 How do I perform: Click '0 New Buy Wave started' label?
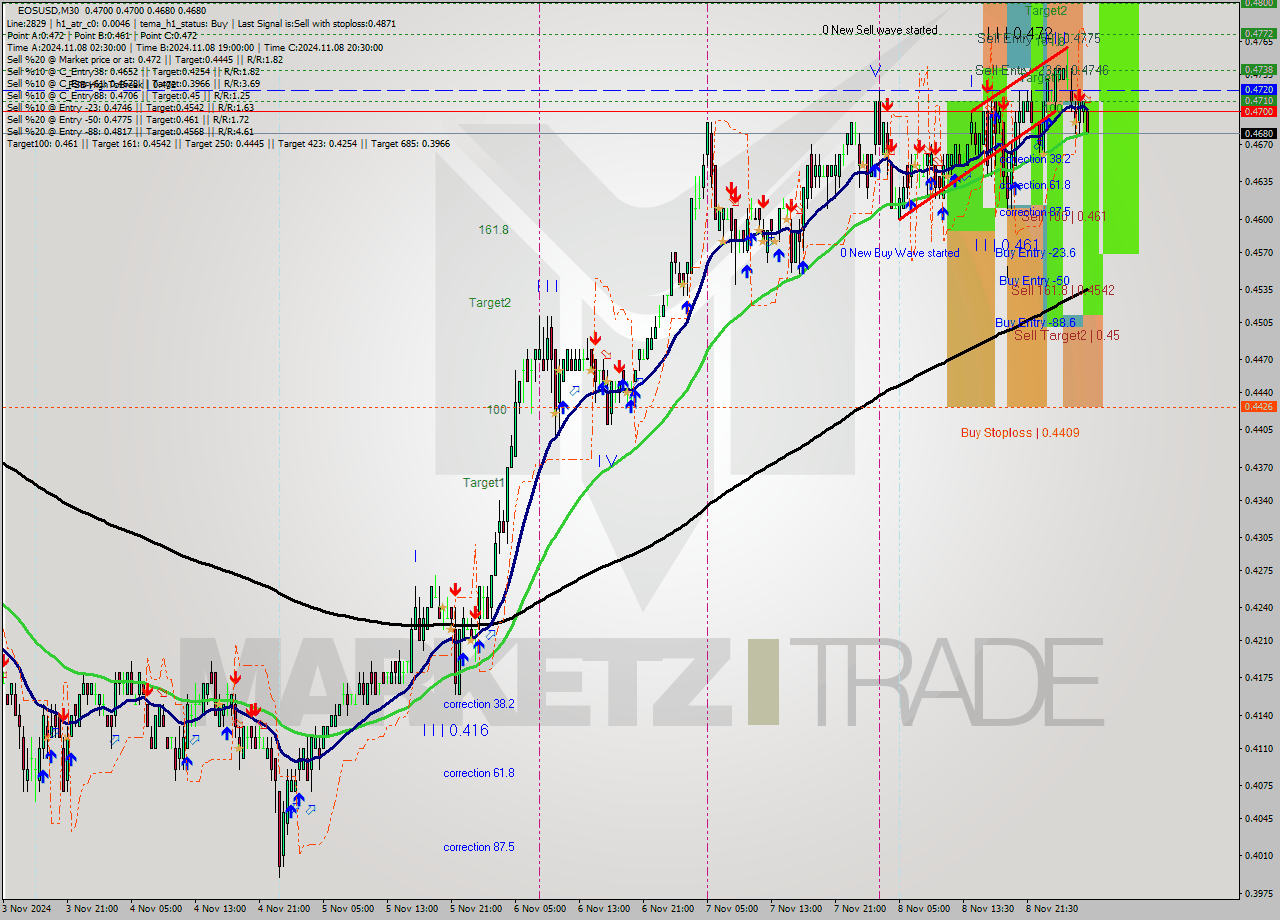(899, 253)
